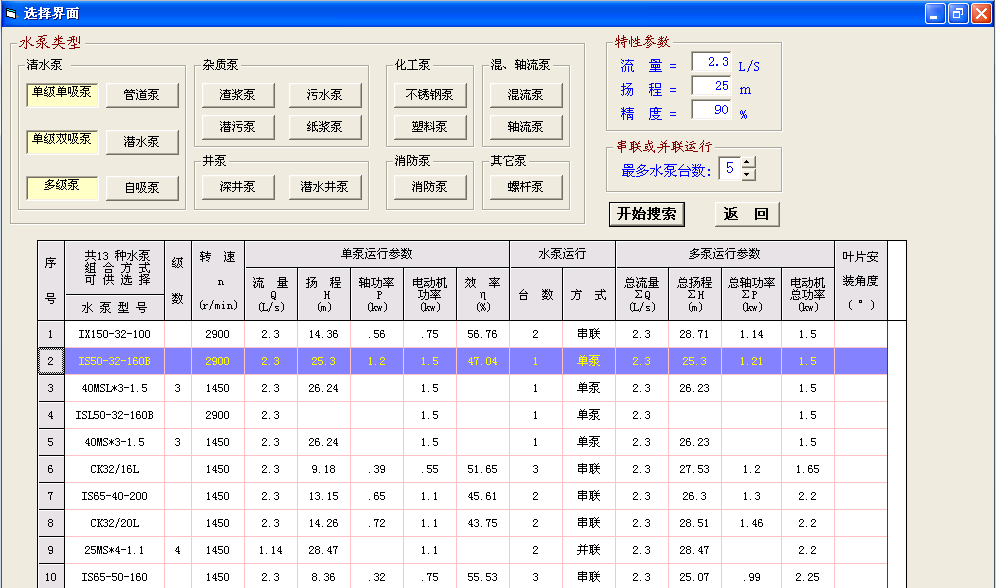Viewport: 996px width, 588px height.
Task: Select pump model CK32/20L
Action: point(114,523)
